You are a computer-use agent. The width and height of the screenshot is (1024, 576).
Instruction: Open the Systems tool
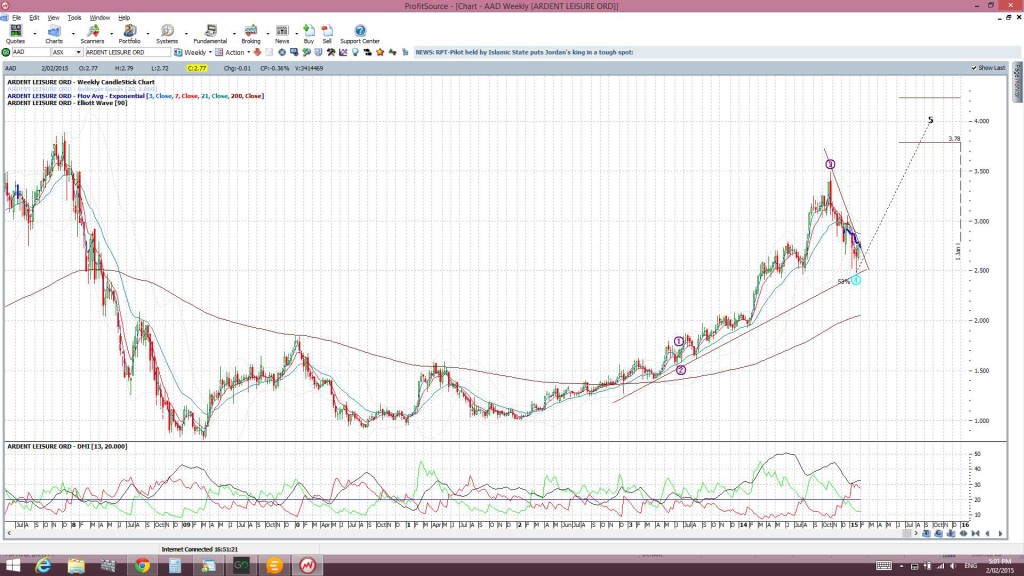[x=167, y=34]
